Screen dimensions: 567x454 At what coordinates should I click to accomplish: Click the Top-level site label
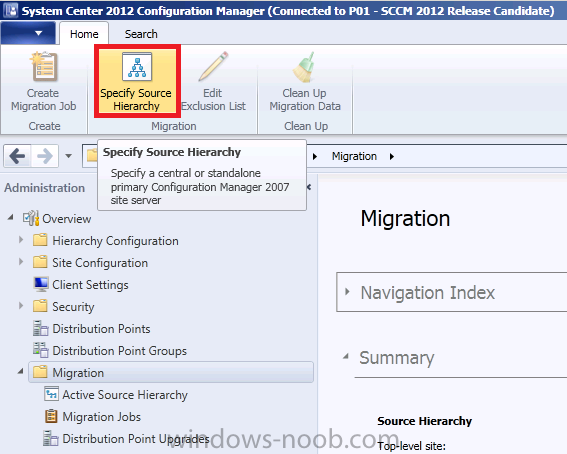412,446
